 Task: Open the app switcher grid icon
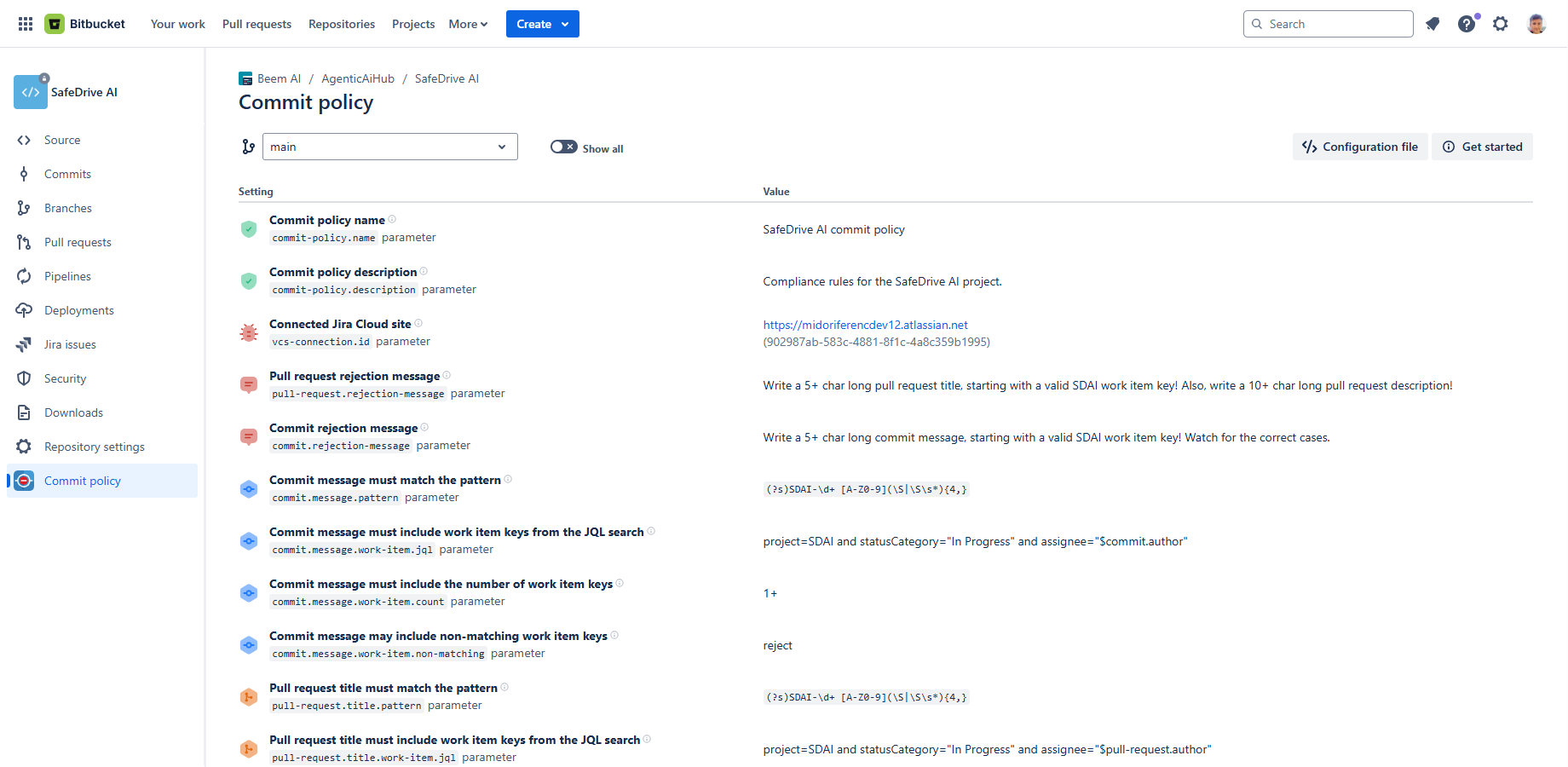click(x=26, y=24)
